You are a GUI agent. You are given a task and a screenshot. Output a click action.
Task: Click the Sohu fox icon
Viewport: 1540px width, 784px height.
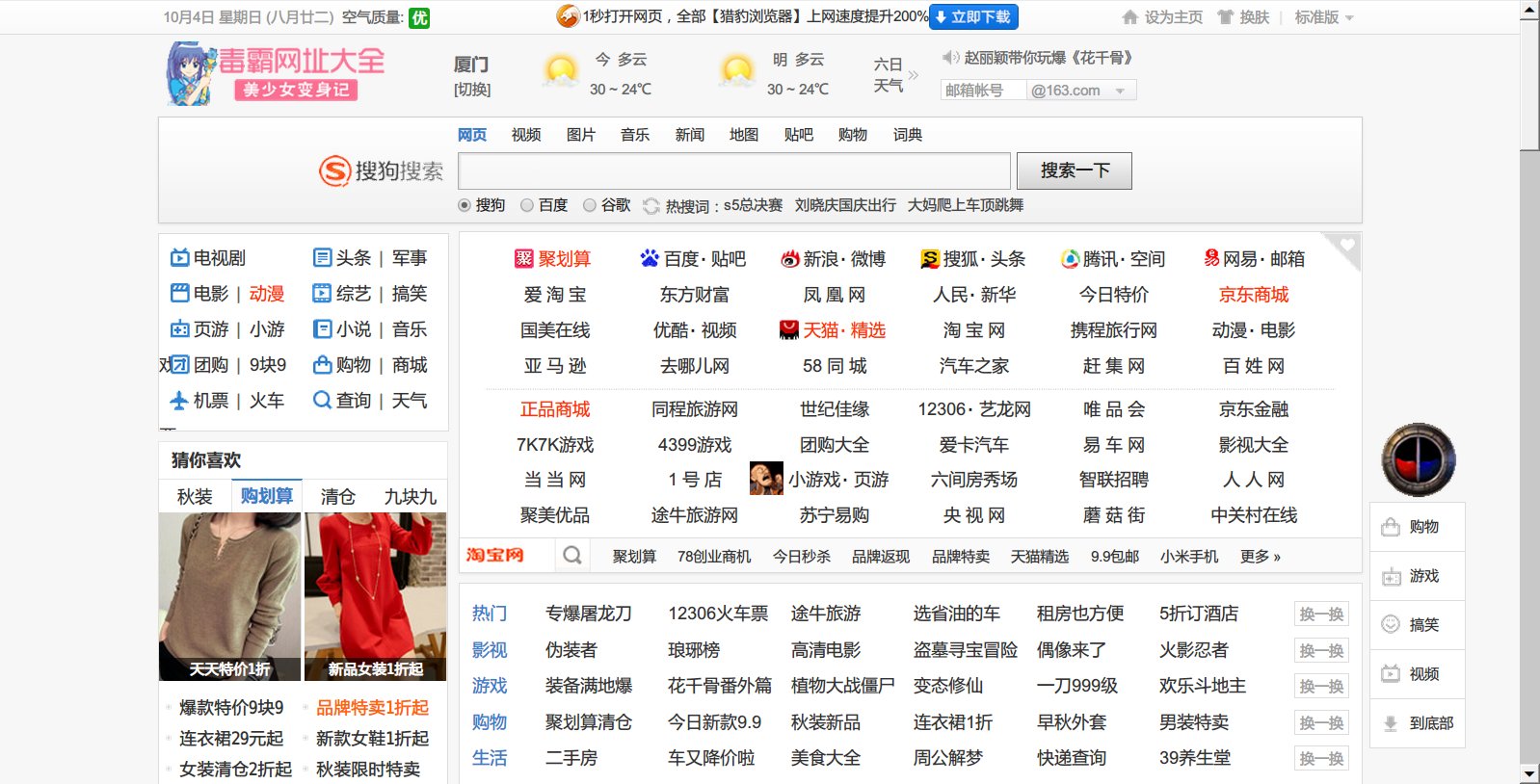point(930,258)
